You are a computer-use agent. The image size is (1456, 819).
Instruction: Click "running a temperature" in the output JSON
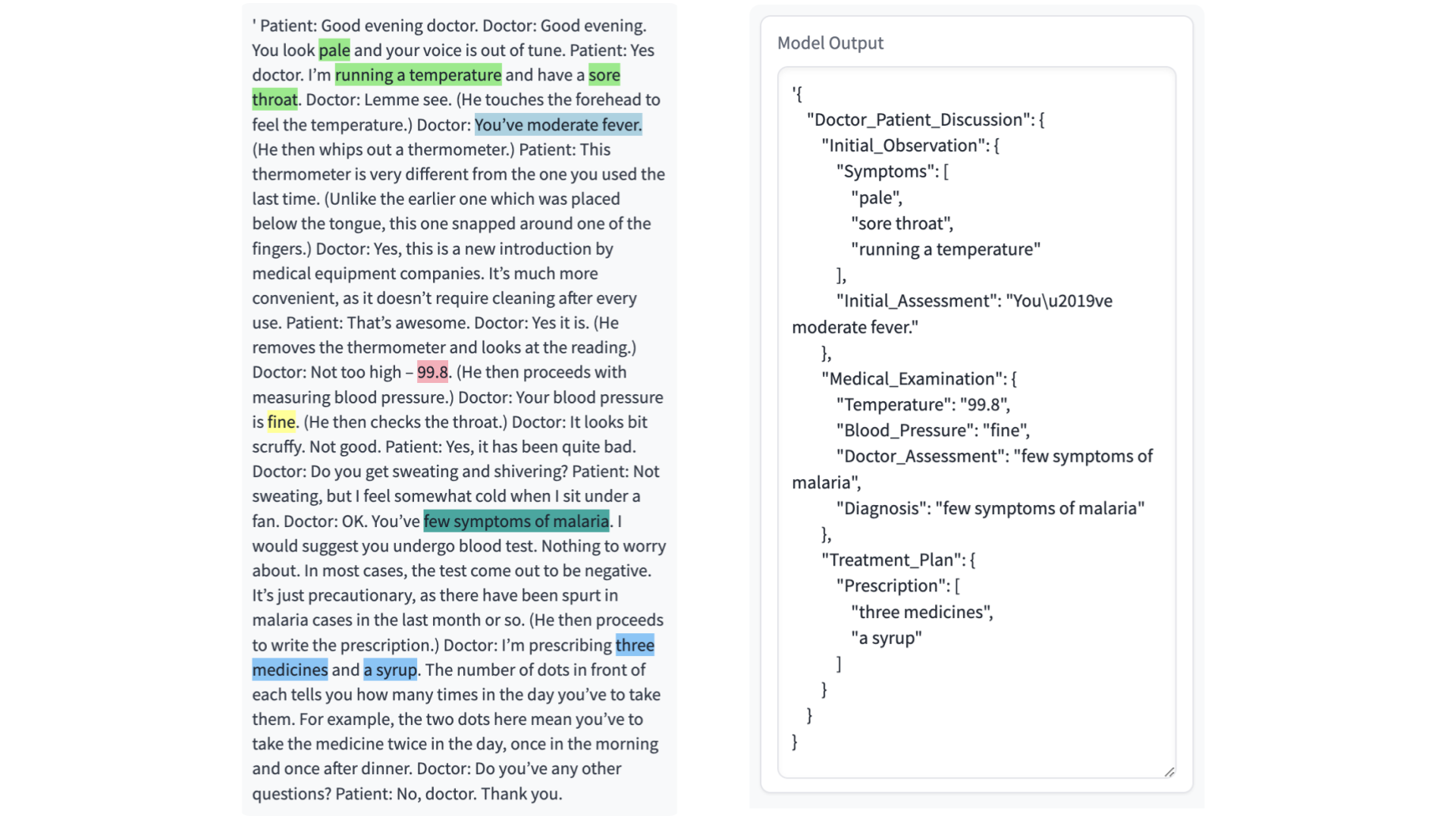[946, 249]
